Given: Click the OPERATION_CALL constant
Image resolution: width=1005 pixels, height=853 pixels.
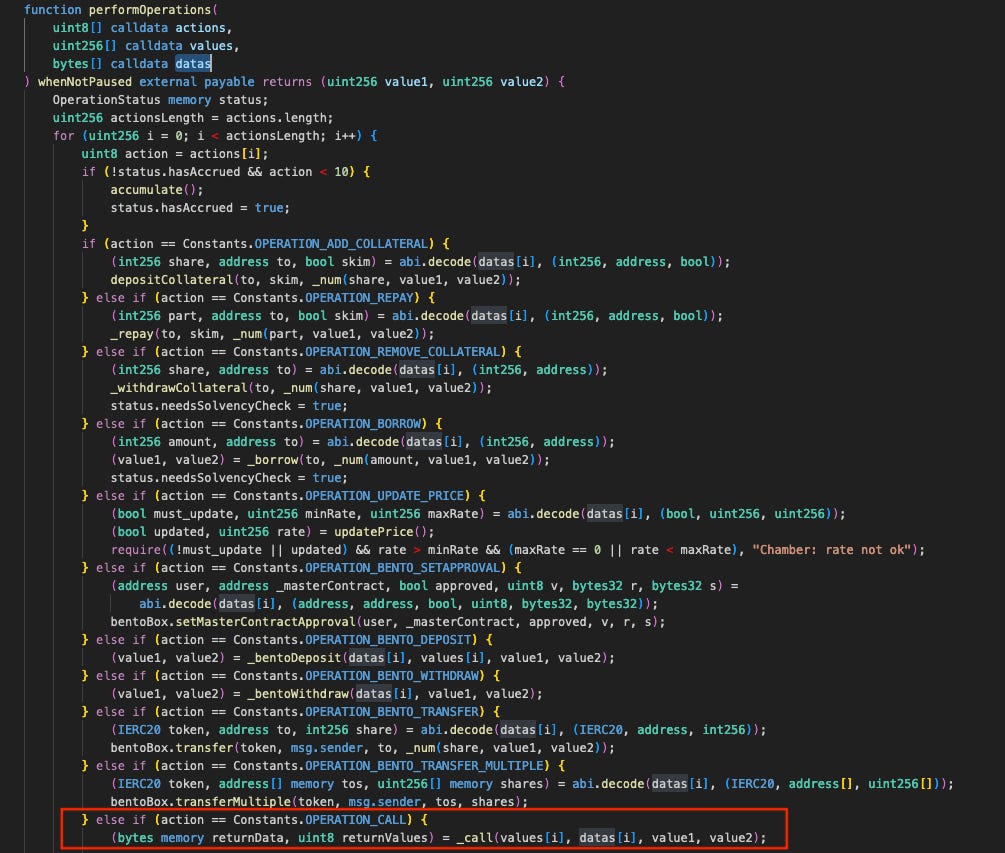Looking at the screenshot, I should pos(356,819).
